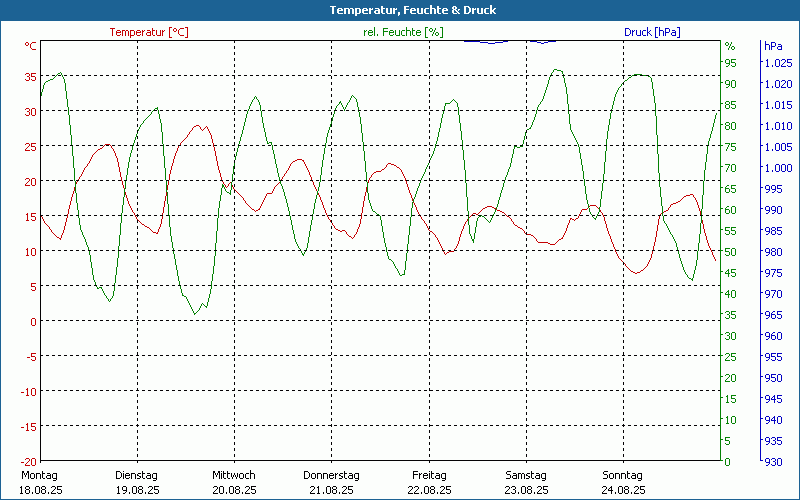Select the blue Druck [hPa] legend label
The height and width of the screenshot is (500, 800).
pos(652,32)
